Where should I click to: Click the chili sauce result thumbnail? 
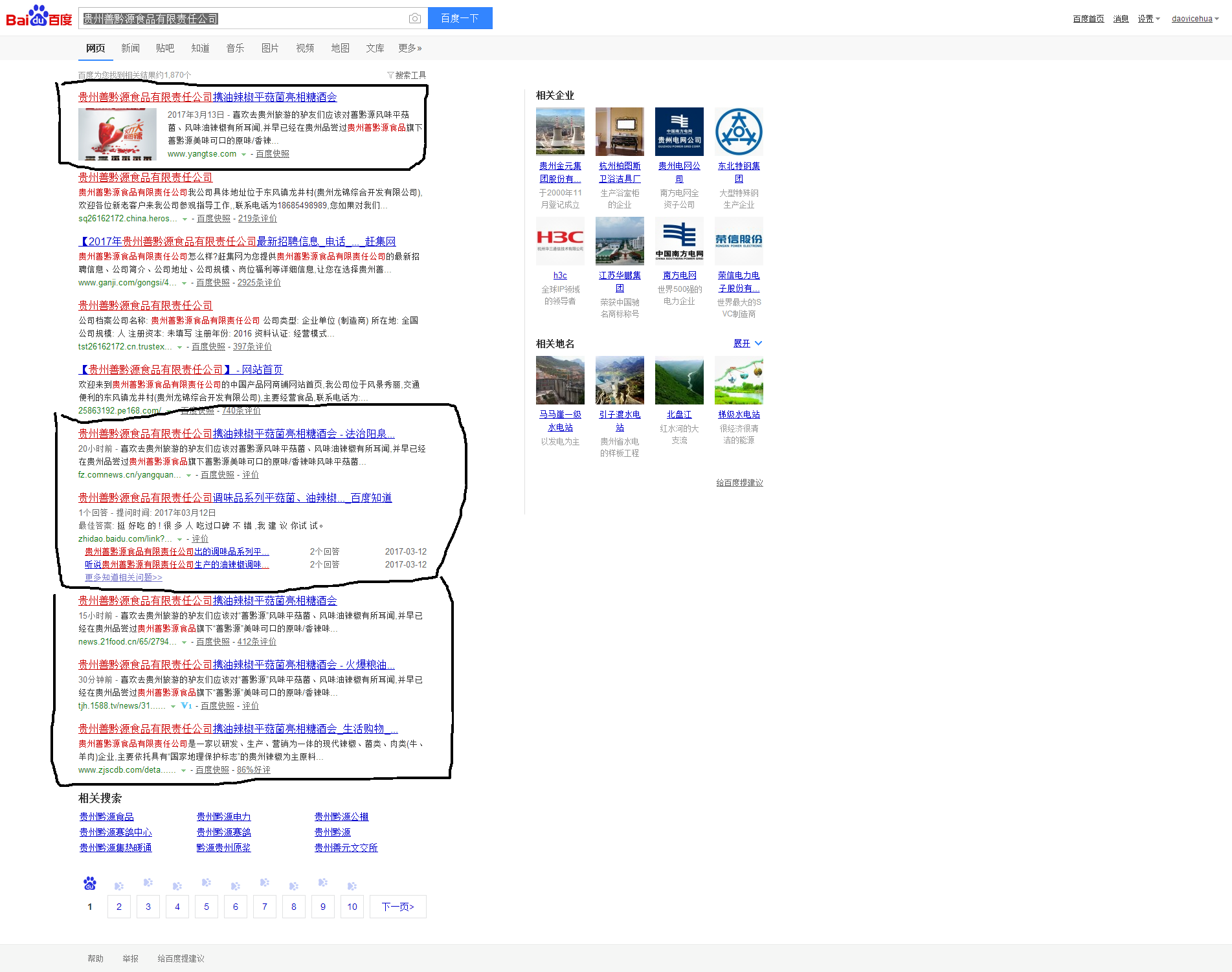117,134
